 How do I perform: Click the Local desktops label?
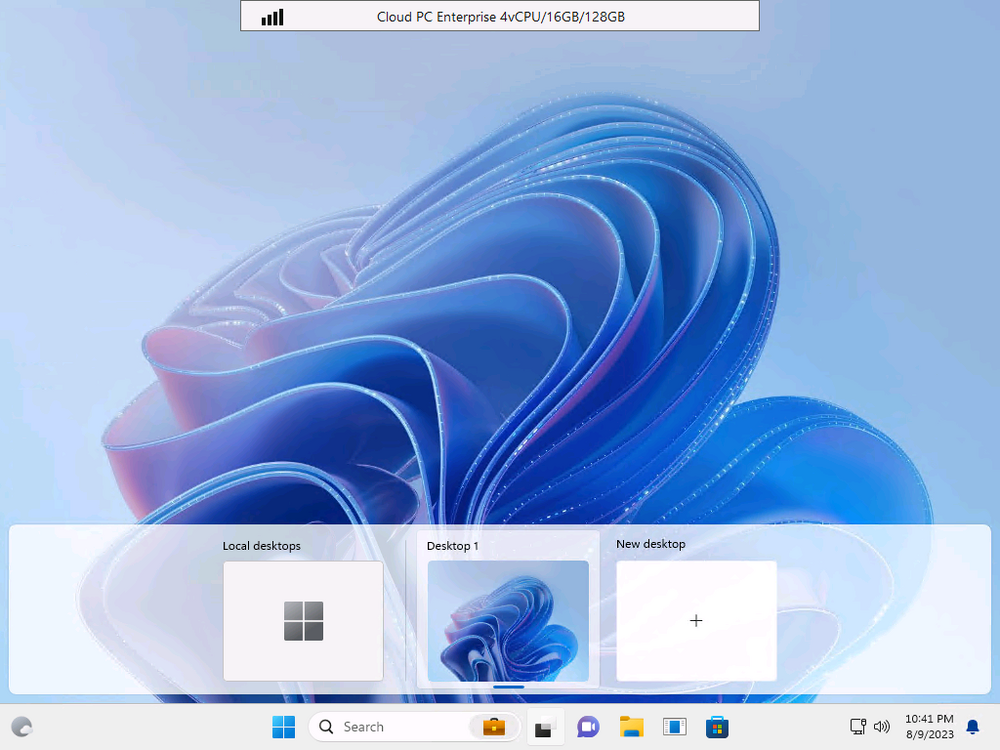(x=261, y=546)
